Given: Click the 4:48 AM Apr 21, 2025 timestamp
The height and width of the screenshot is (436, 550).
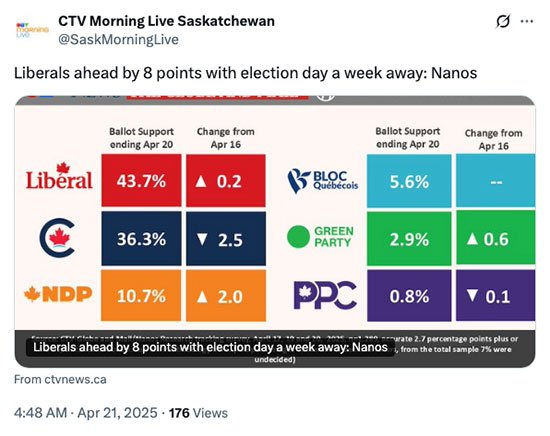Looking at the screenshot, I should (x=86, y=413).
